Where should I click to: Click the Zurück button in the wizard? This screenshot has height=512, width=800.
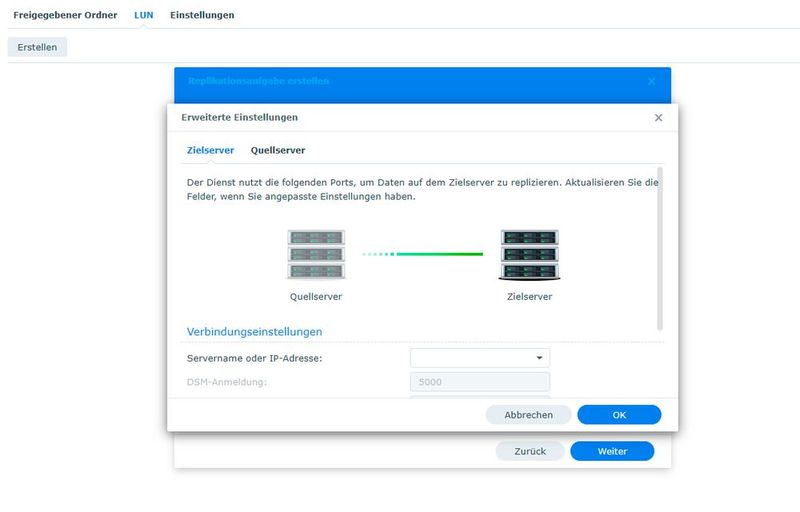(x=530, y=451)
